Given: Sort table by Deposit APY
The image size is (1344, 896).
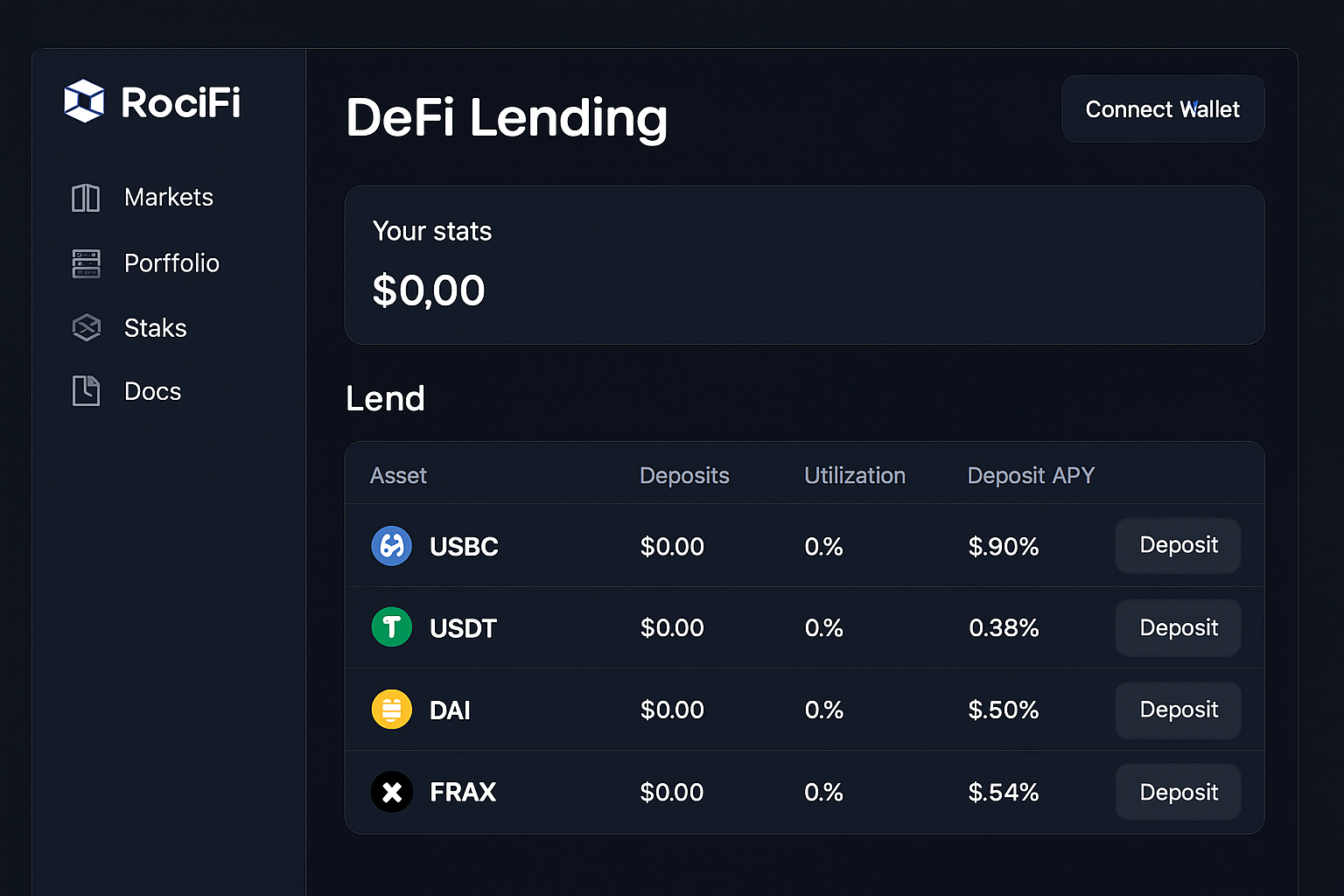Looking at the screenshot, I should (1031, 475).
